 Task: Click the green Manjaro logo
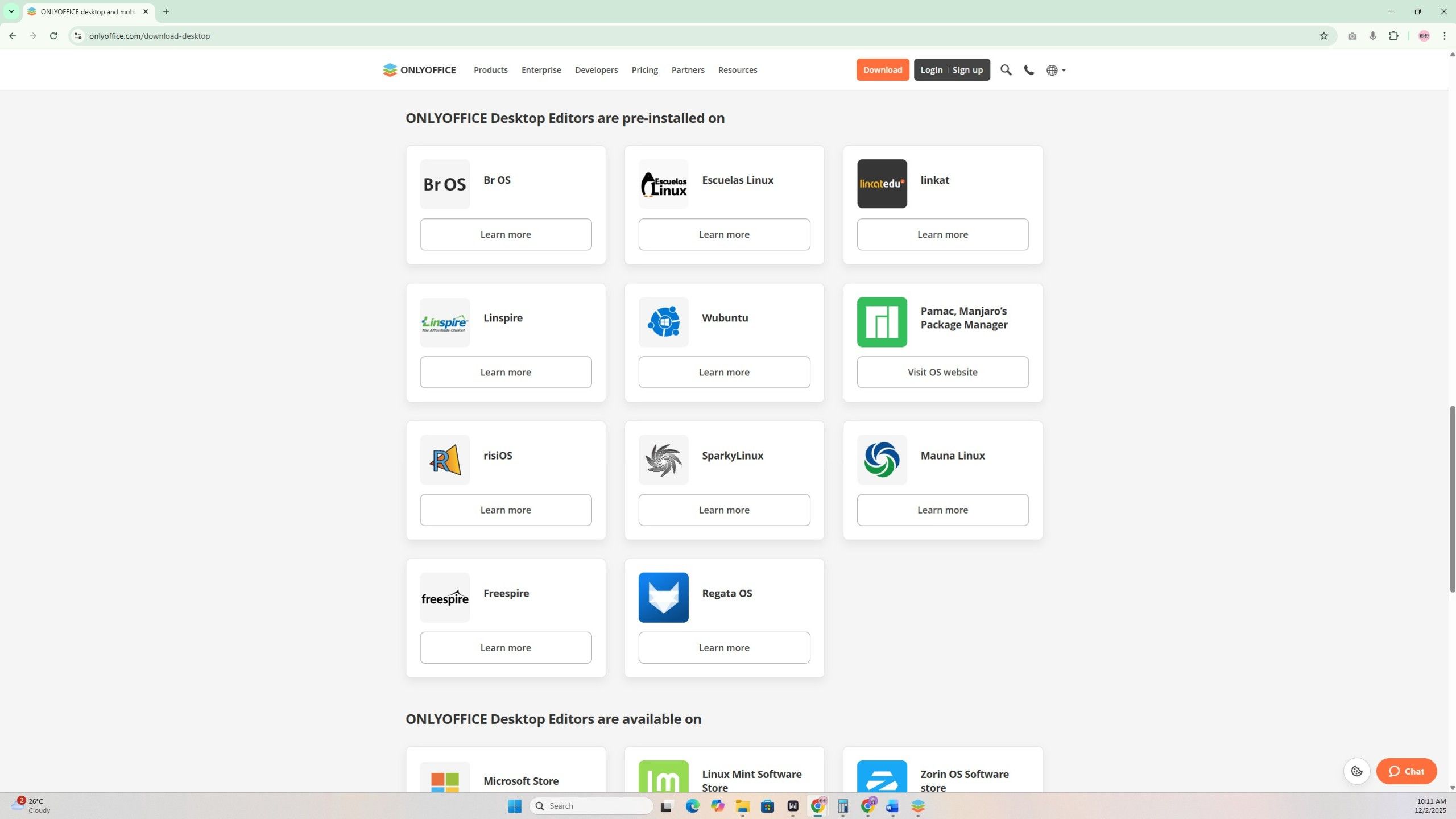[882, 322]
